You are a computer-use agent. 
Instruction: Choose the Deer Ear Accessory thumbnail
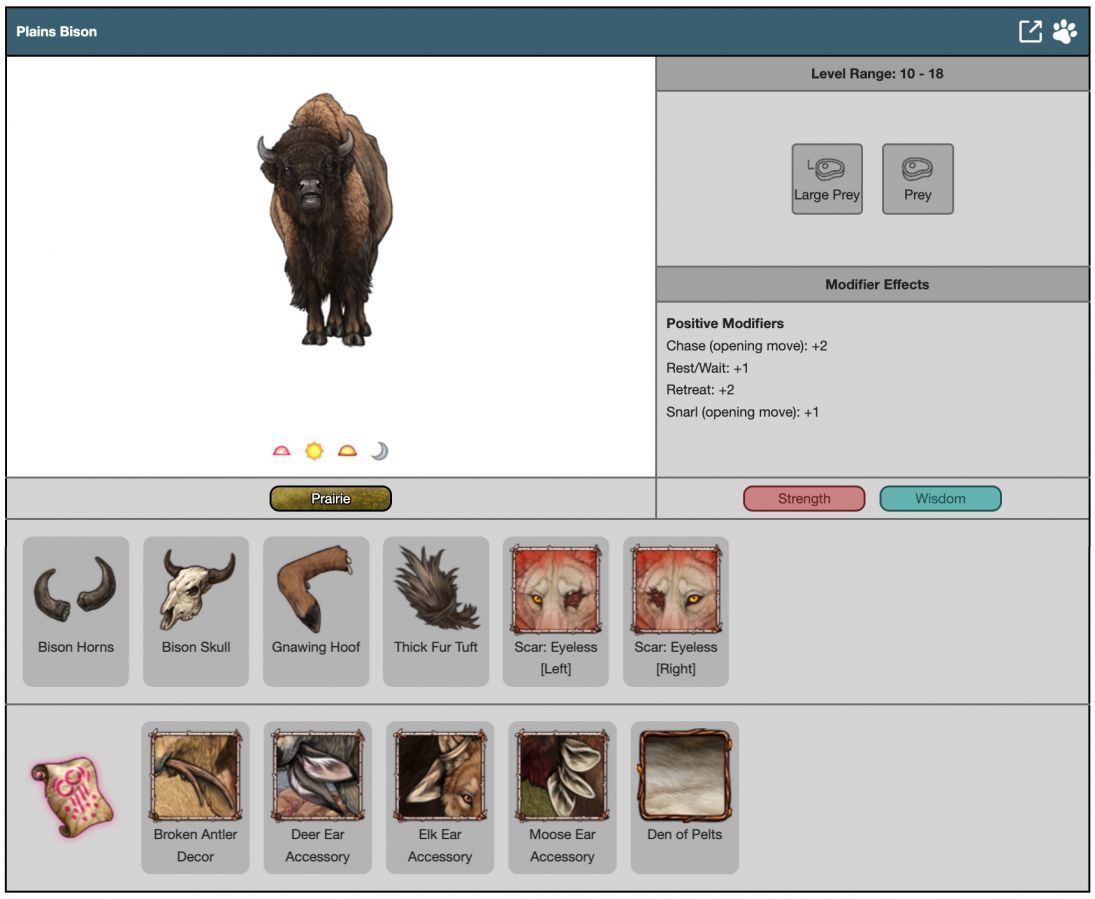(x=317, y=776)
